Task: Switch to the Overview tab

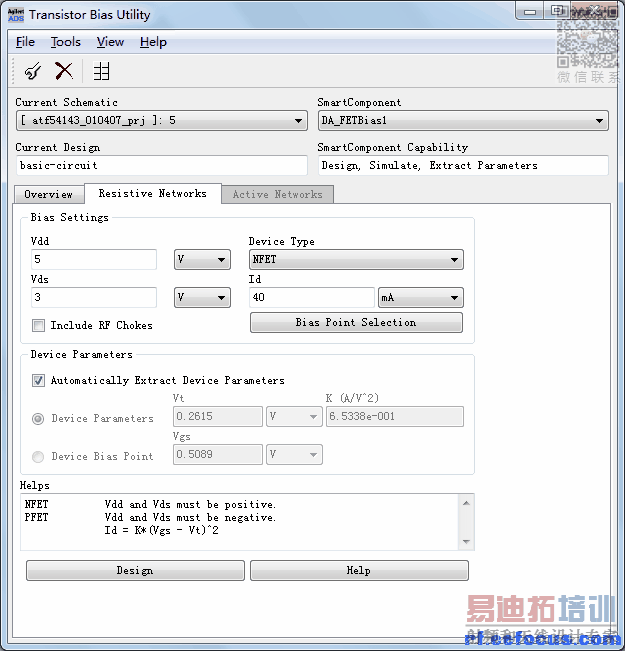Action: point(49,194)
